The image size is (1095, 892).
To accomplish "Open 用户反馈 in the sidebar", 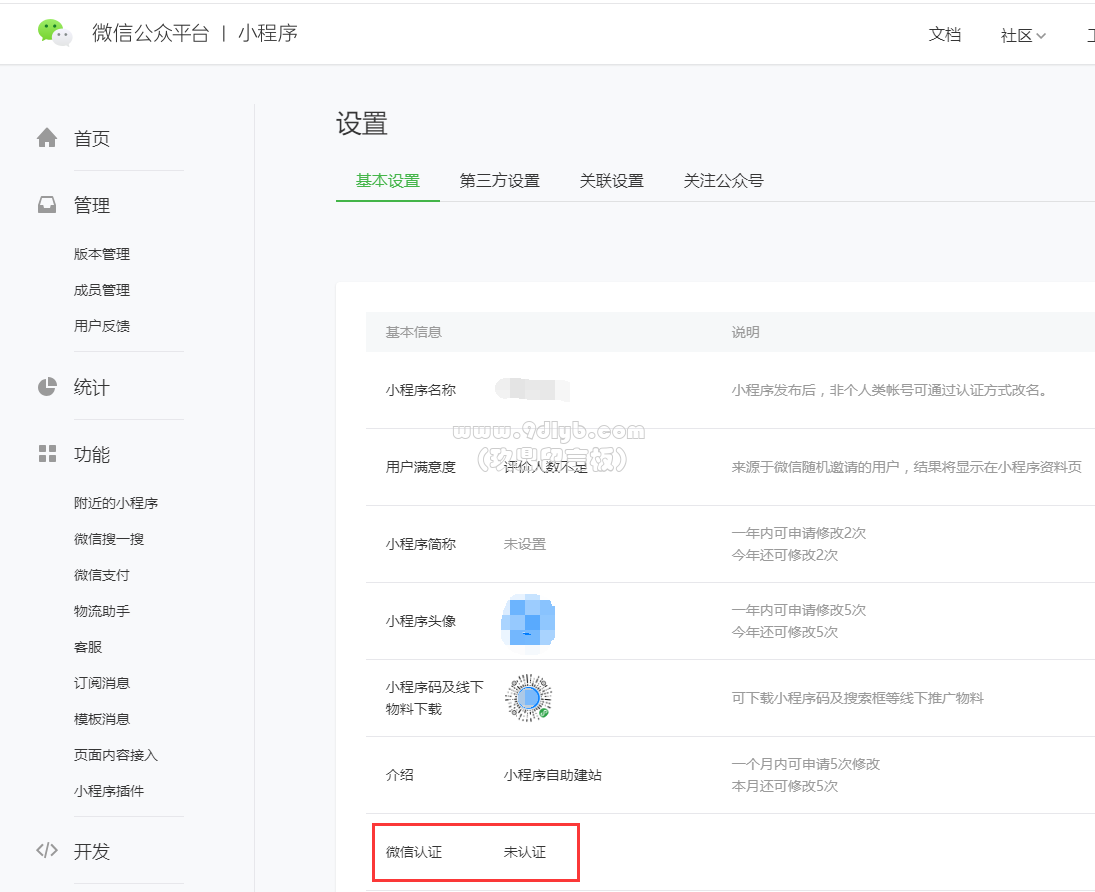I will (102, 326).
